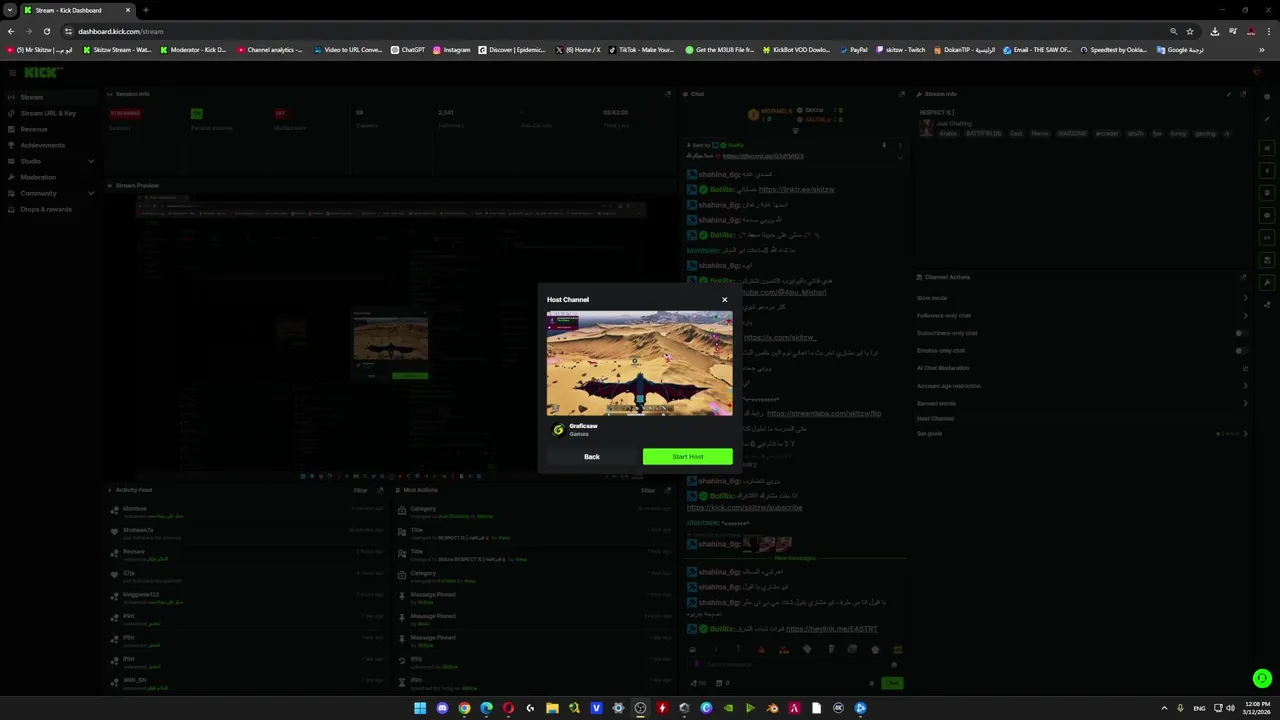This screenshot has height=720, width=1280.
Task: Open File Explorer from the taskbar
Action: click(552, 708)
